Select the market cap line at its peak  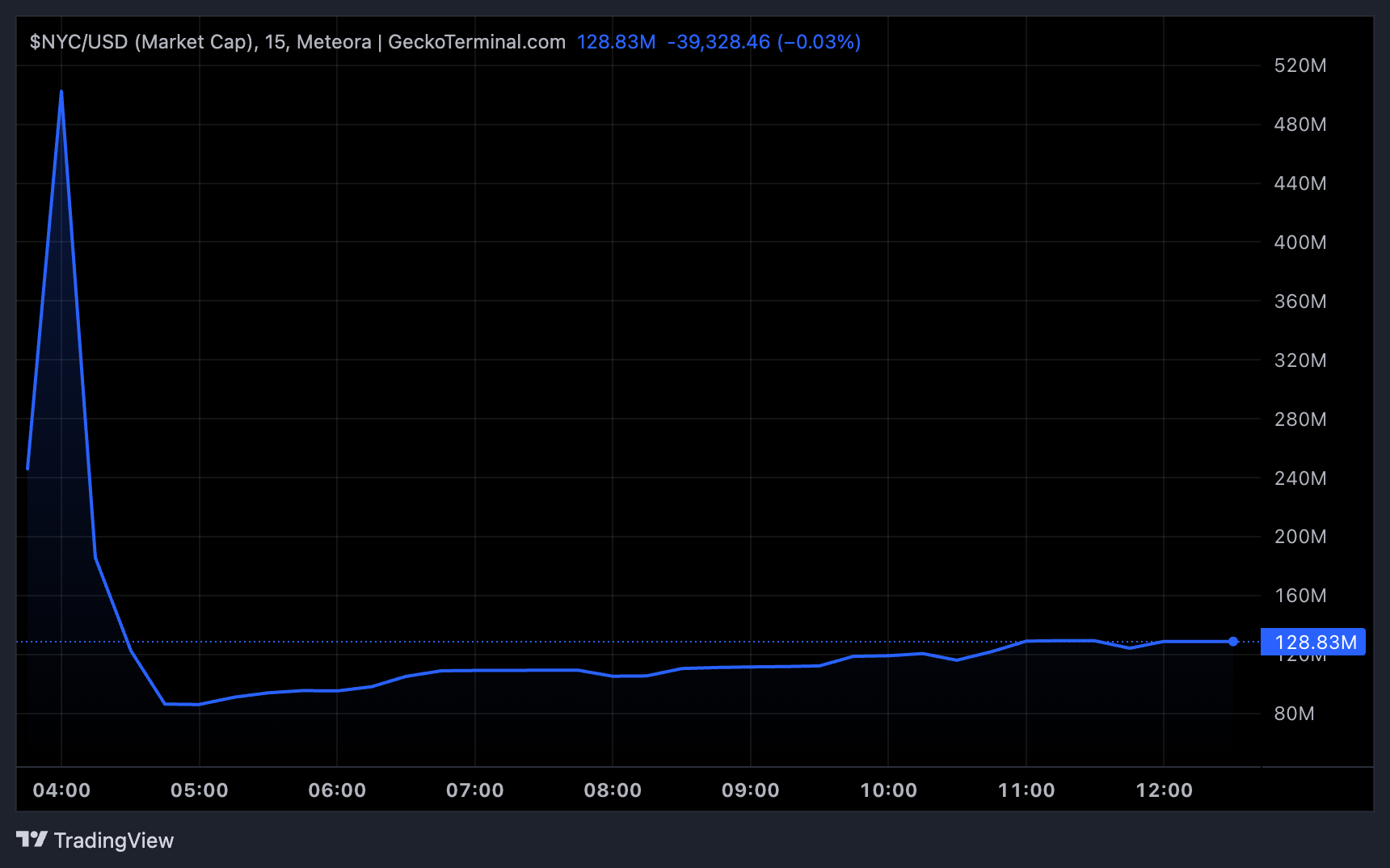pos(61,91)
